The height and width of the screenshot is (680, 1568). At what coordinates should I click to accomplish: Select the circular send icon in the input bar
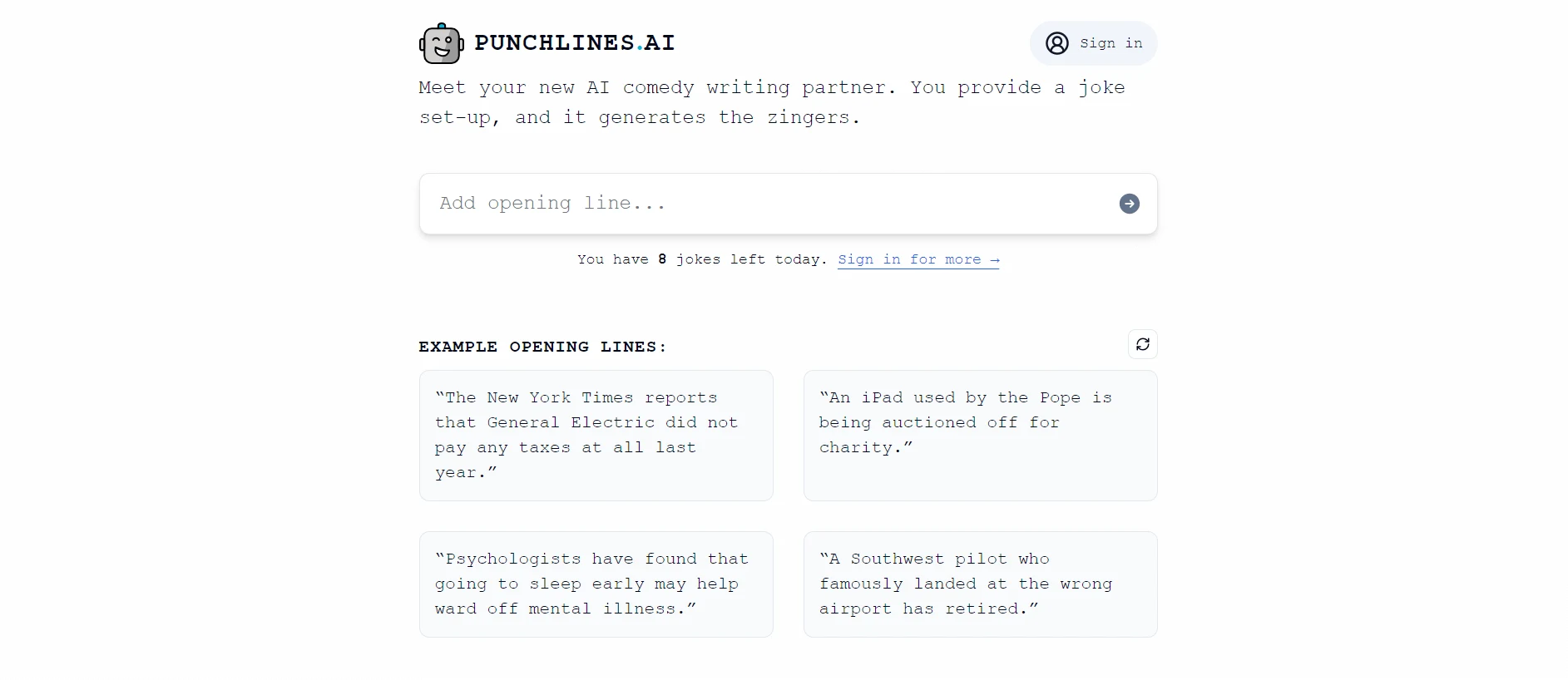pyautogui.click(x=1128, y=204)
